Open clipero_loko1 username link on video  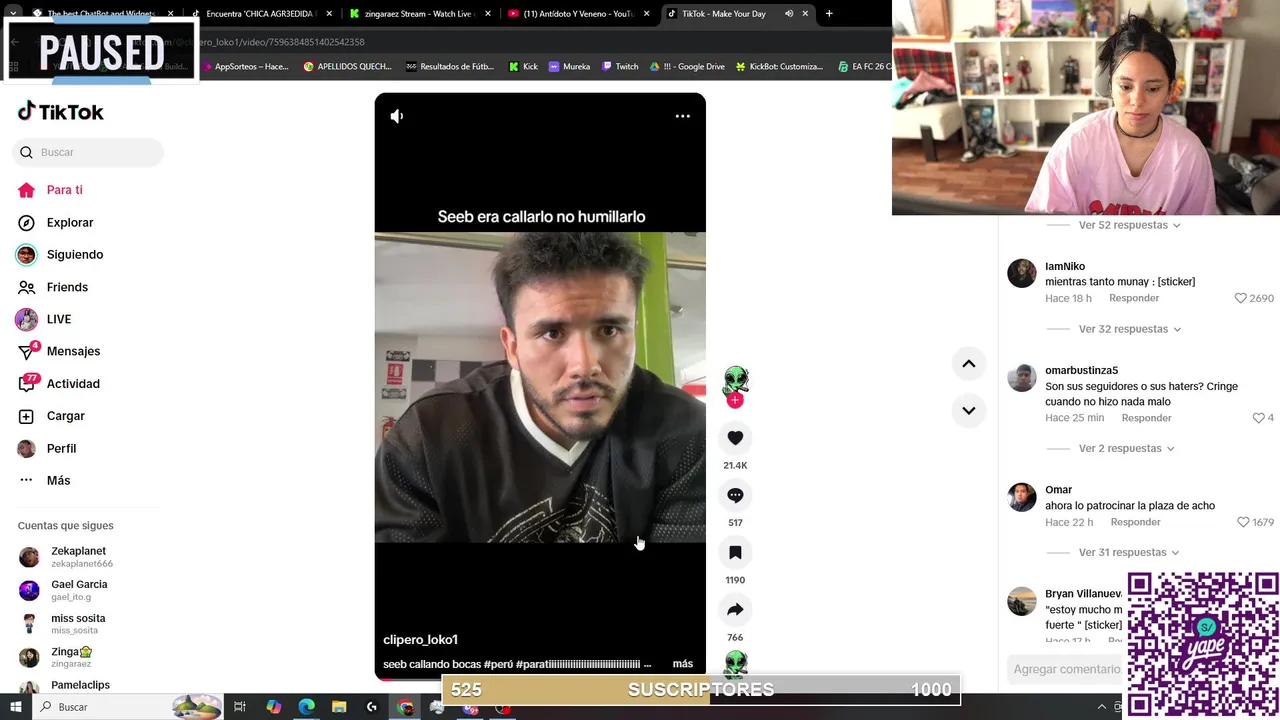(420, 640)
